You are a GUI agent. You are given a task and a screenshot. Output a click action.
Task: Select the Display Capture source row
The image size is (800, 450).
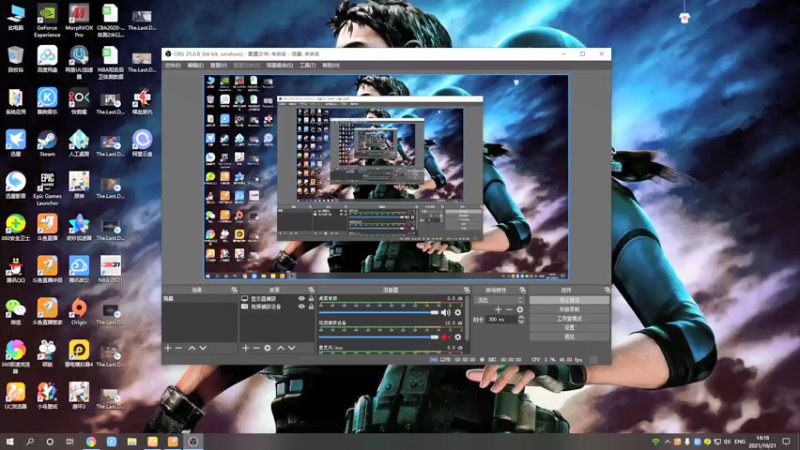tap(277, 298)
